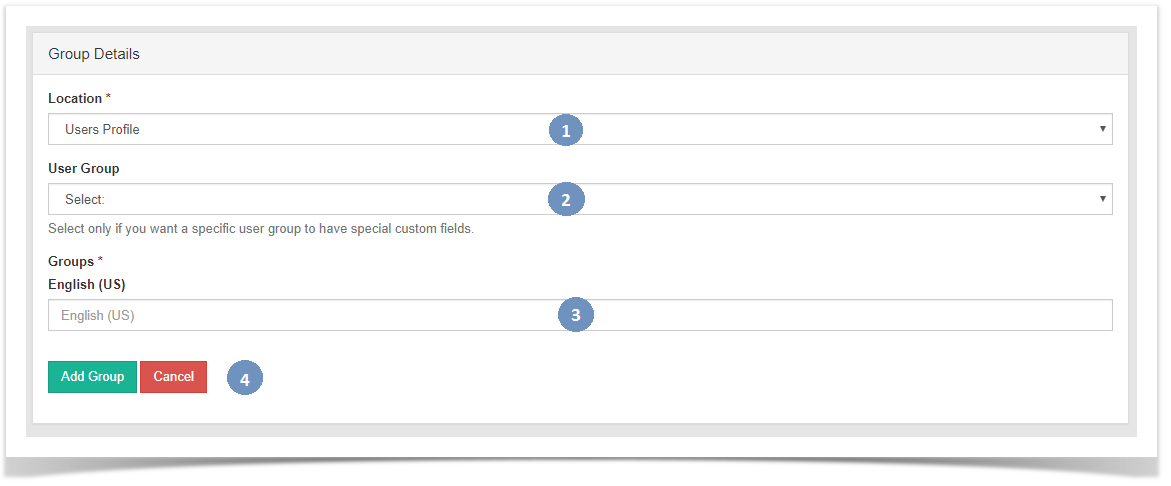1171x486 pixels.
Task: Click the red asterisk beside Location
Action: [x=108, y=98]
